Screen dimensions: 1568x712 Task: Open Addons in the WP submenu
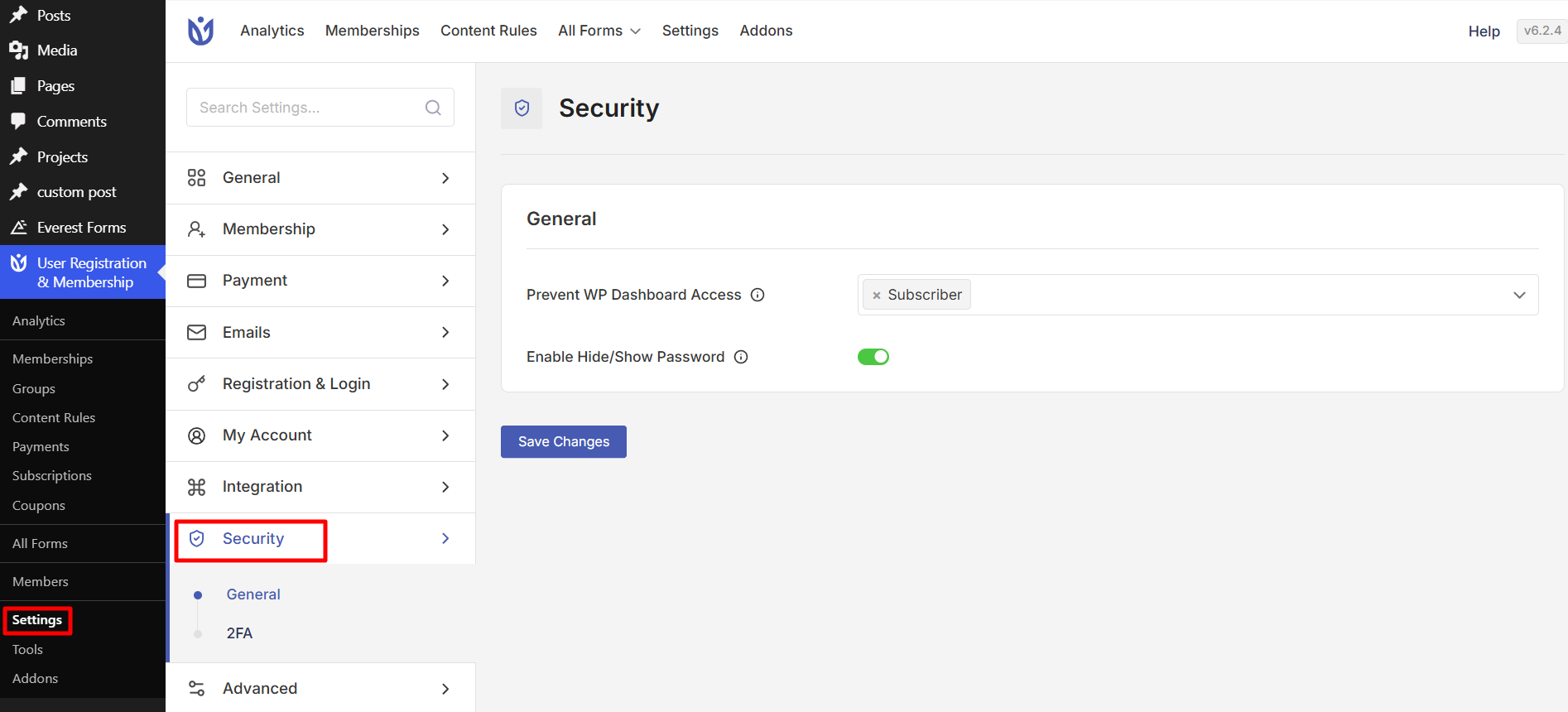pos(35,679)
